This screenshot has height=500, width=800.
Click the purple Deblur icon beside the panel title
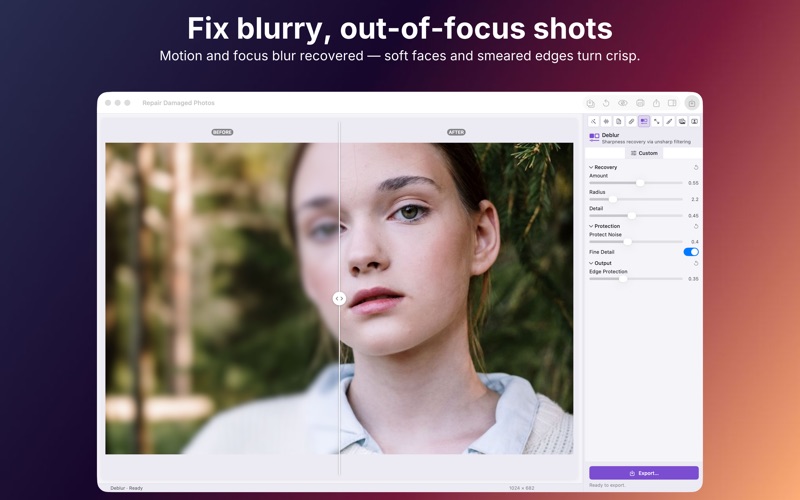594,137
